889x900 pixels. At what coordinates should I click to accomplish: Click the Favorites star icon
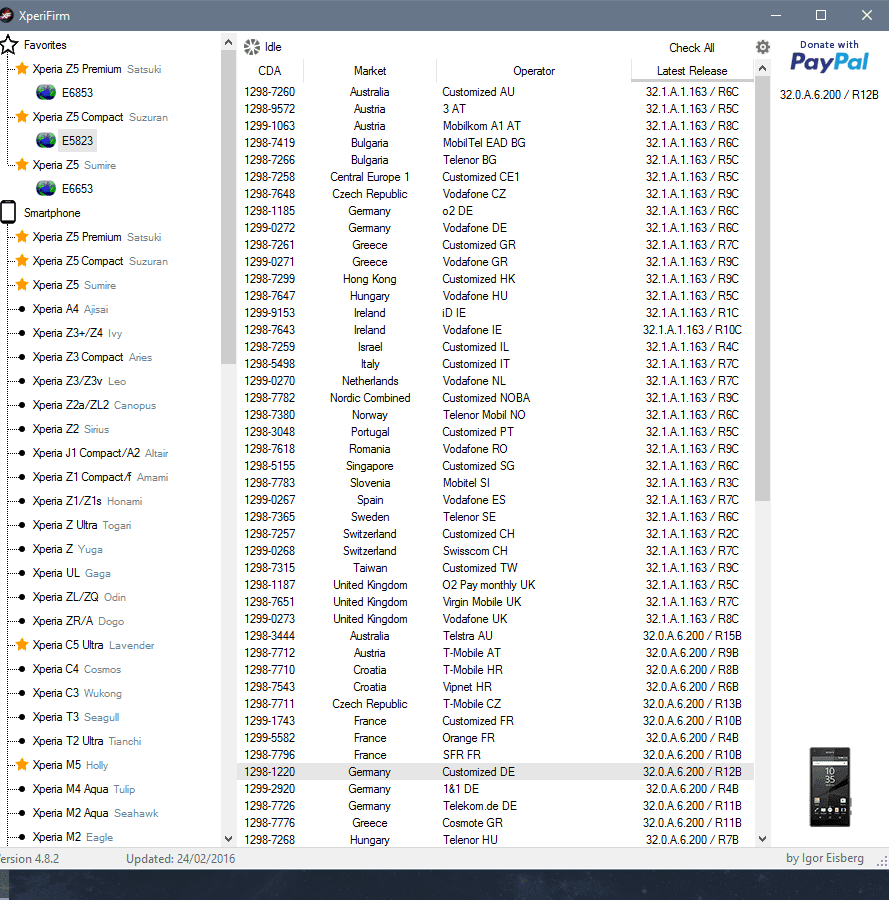click(9, 45)
